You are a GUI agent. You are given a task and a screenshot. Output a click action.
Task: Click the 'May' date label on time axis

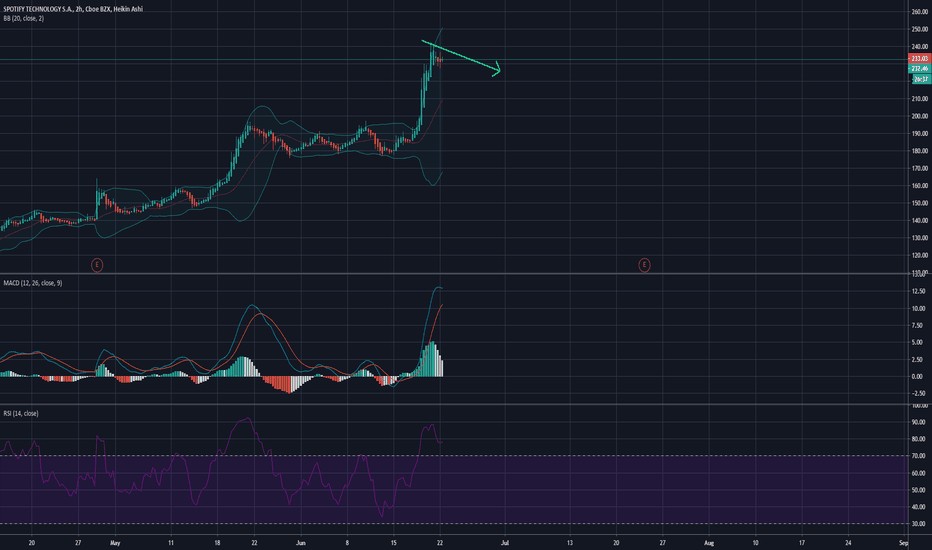click(115, 543)
